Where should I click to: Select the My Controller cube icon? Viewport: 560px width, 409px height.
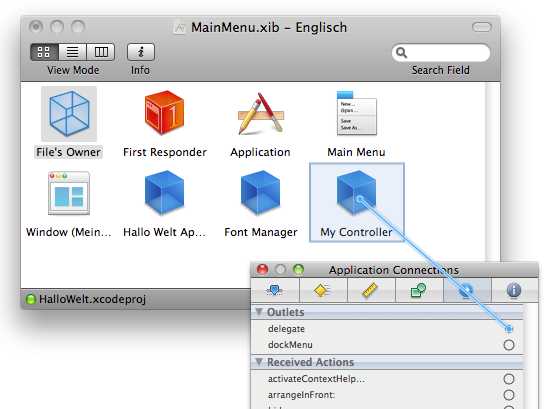[356, 193]
